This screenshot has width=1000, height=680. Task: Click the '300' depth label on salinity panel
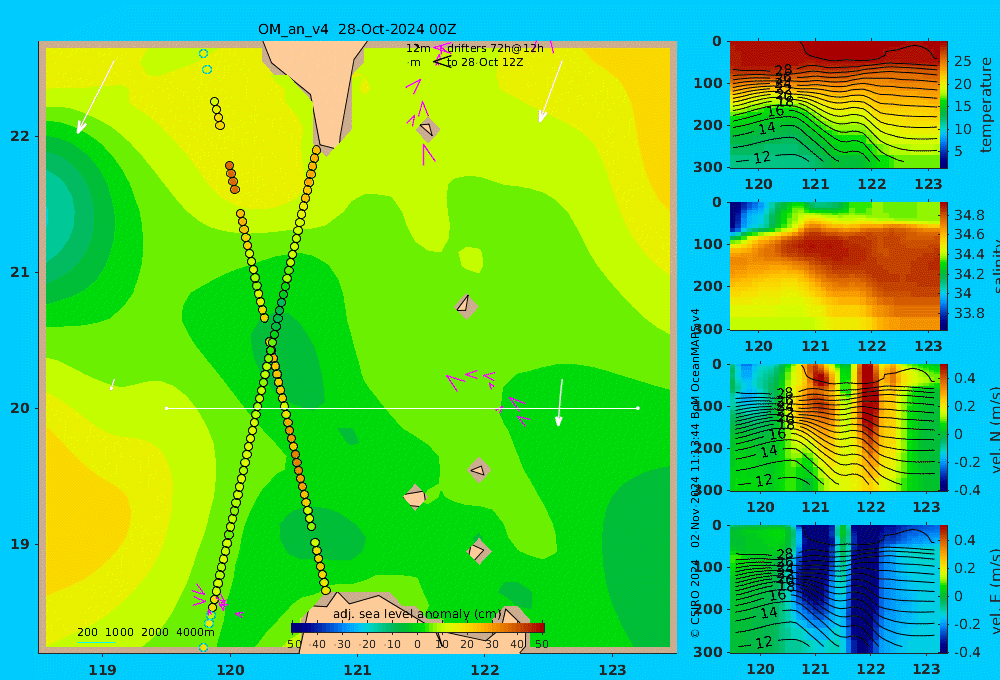(708, 329)
